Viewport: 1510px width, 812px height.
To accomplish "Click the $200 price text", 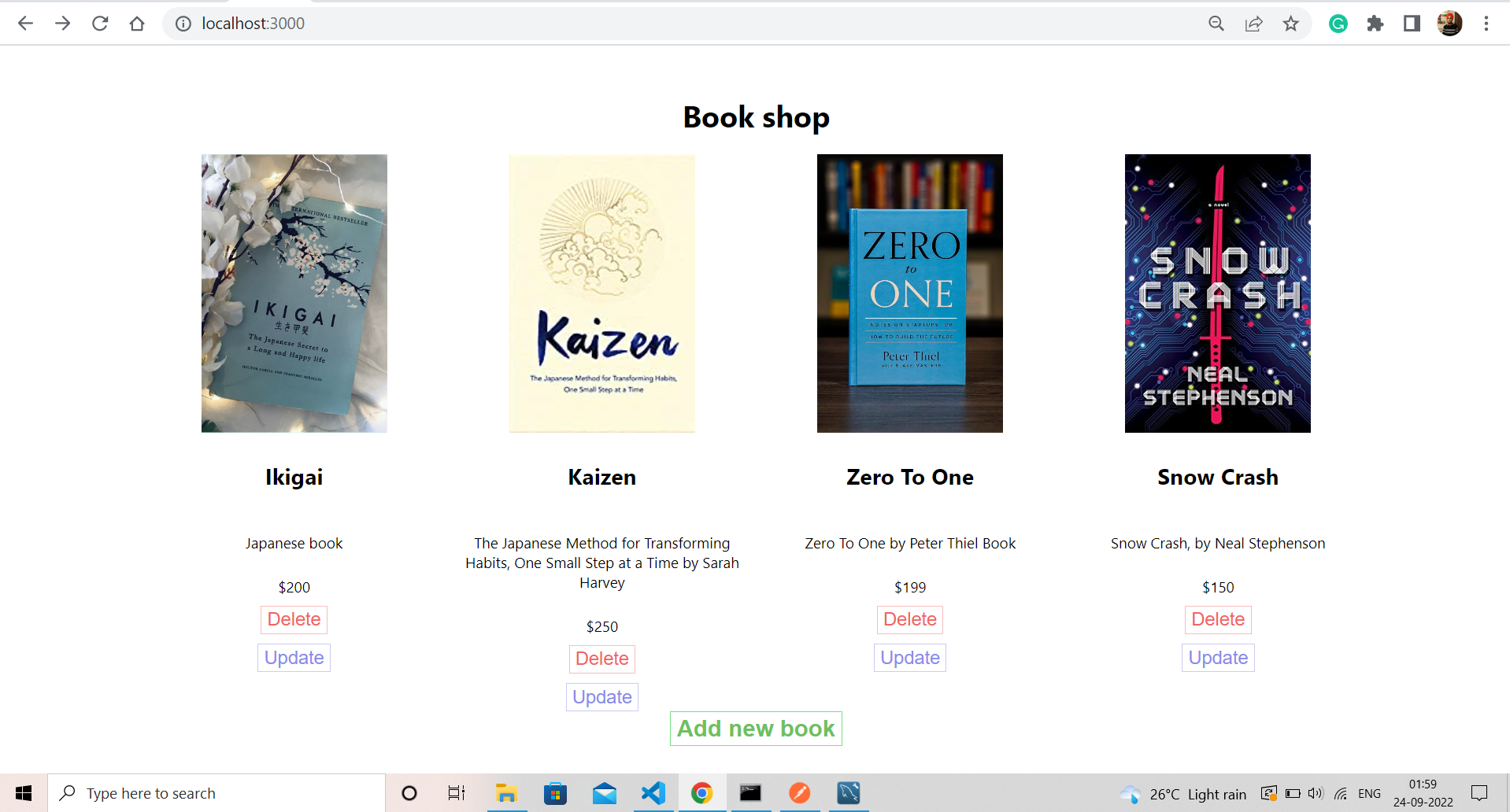I will [x=294, y=587].
